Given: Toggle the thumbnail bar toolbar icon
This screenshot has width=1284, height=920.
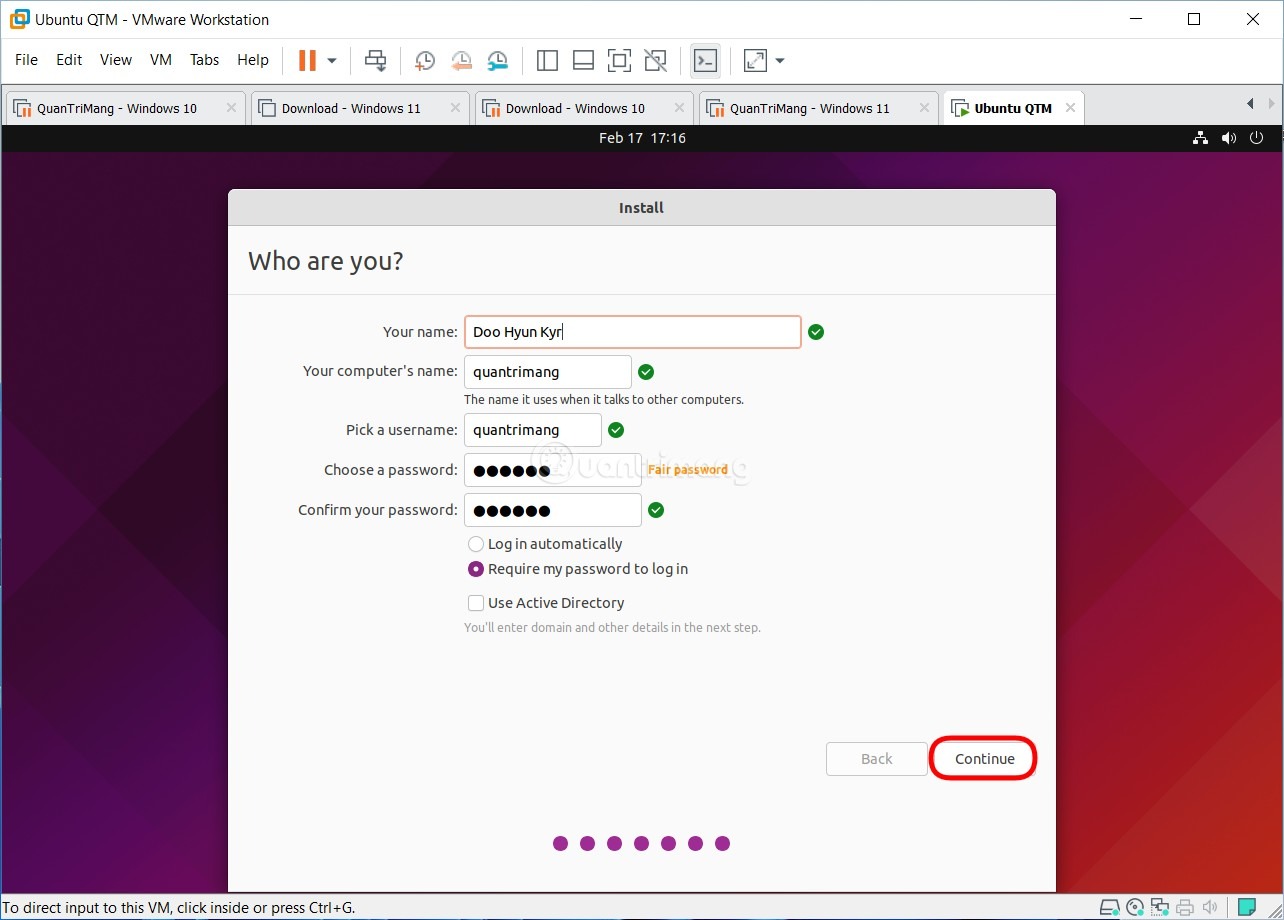Looking at the screenshot, I should click(583, 61).
